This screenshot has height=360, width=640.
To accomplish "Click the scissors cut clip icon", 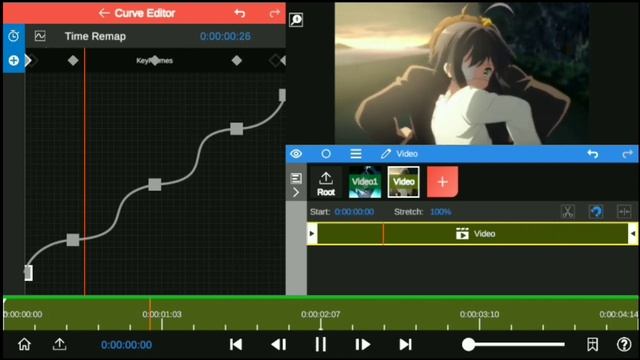I will click(567, 212).
